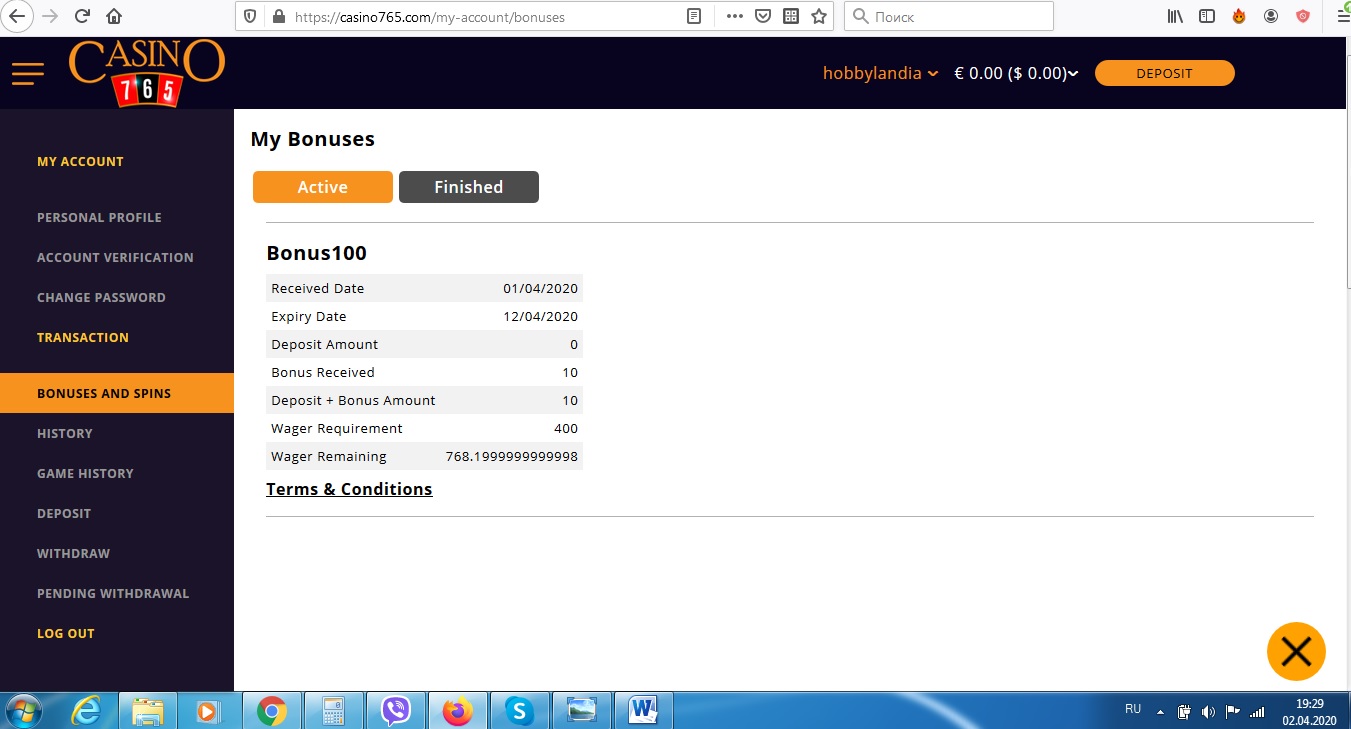Launch Internet Explorer from taskbar

(x=86, y=710)
